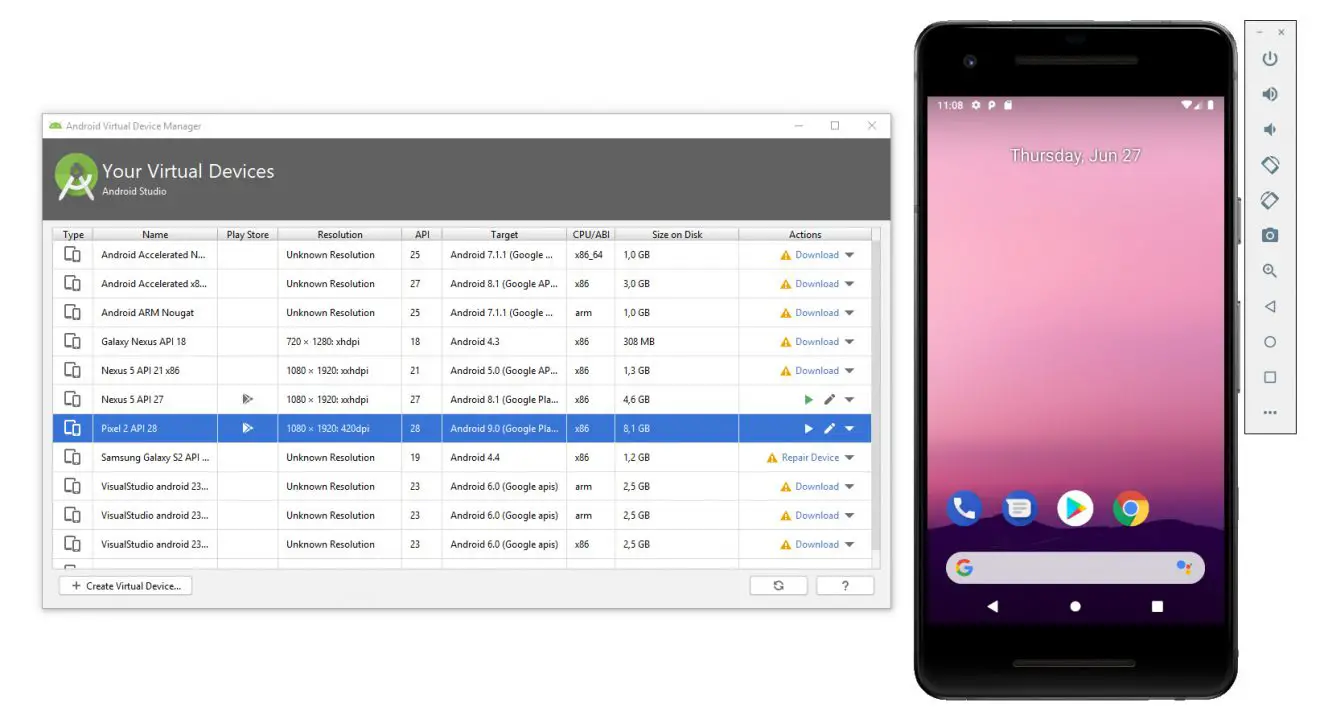Expand actions dropdown for Samsung Galaxy S2
Image resolution: width=1320 pixels, height=719 pixels.
coord(850,457)
